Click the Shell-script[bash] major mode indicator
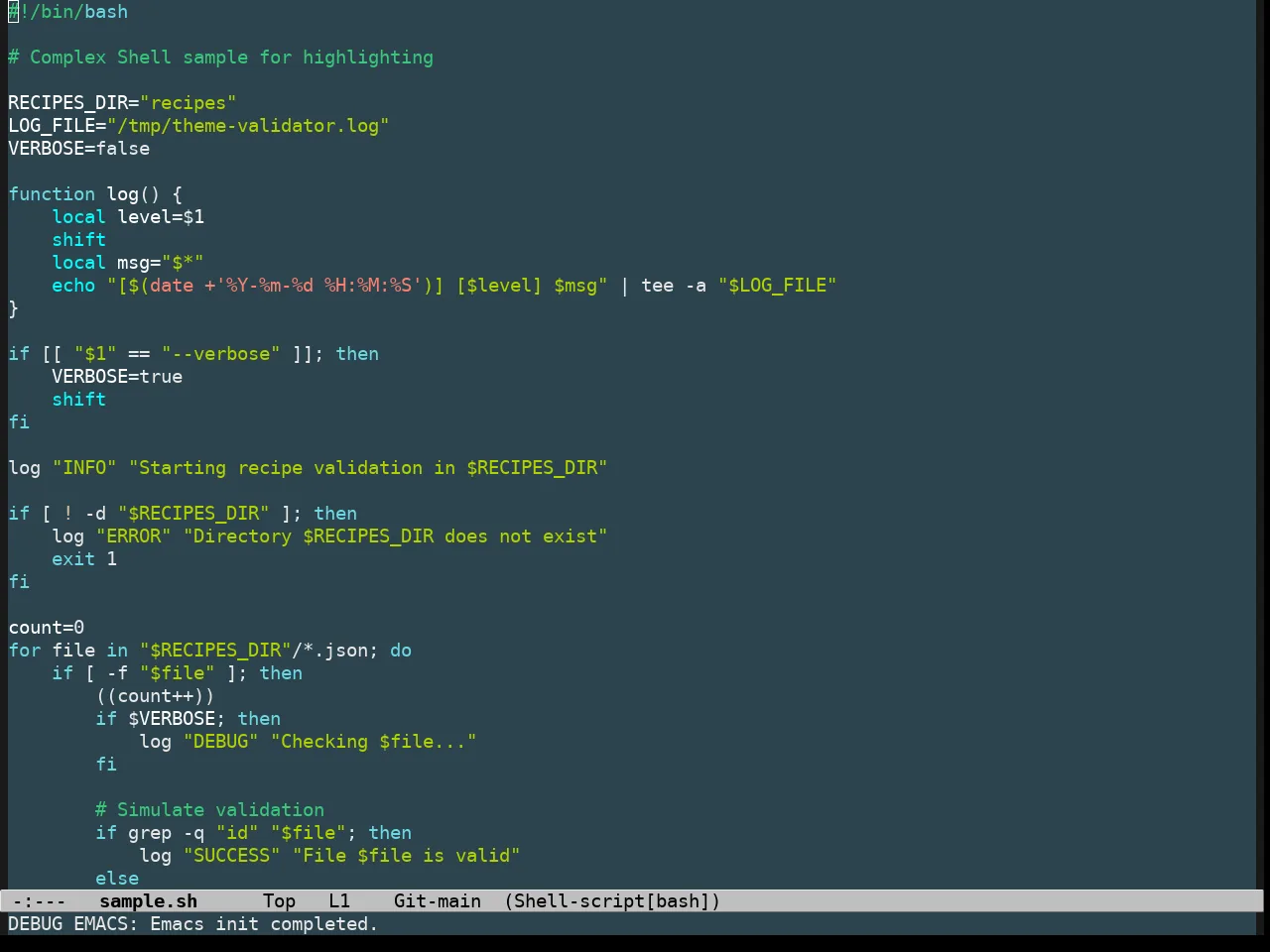 [x=612, y=901]
